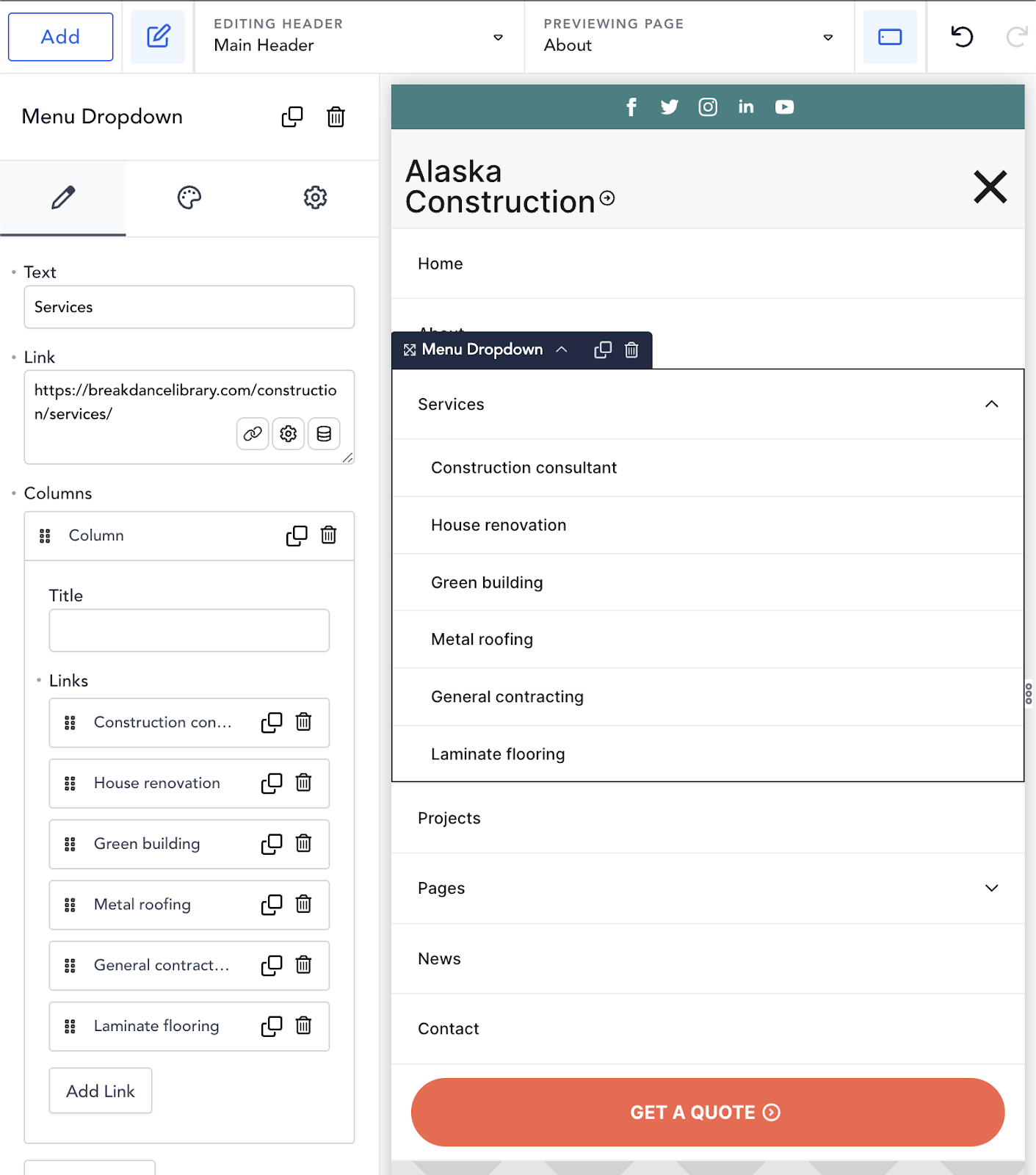Viewport: 1036px width, 1175px height.
Task: Duplicate element from floating Menu Dropdown toolbar
Action: pyautogui.click(x=603, y=350)
